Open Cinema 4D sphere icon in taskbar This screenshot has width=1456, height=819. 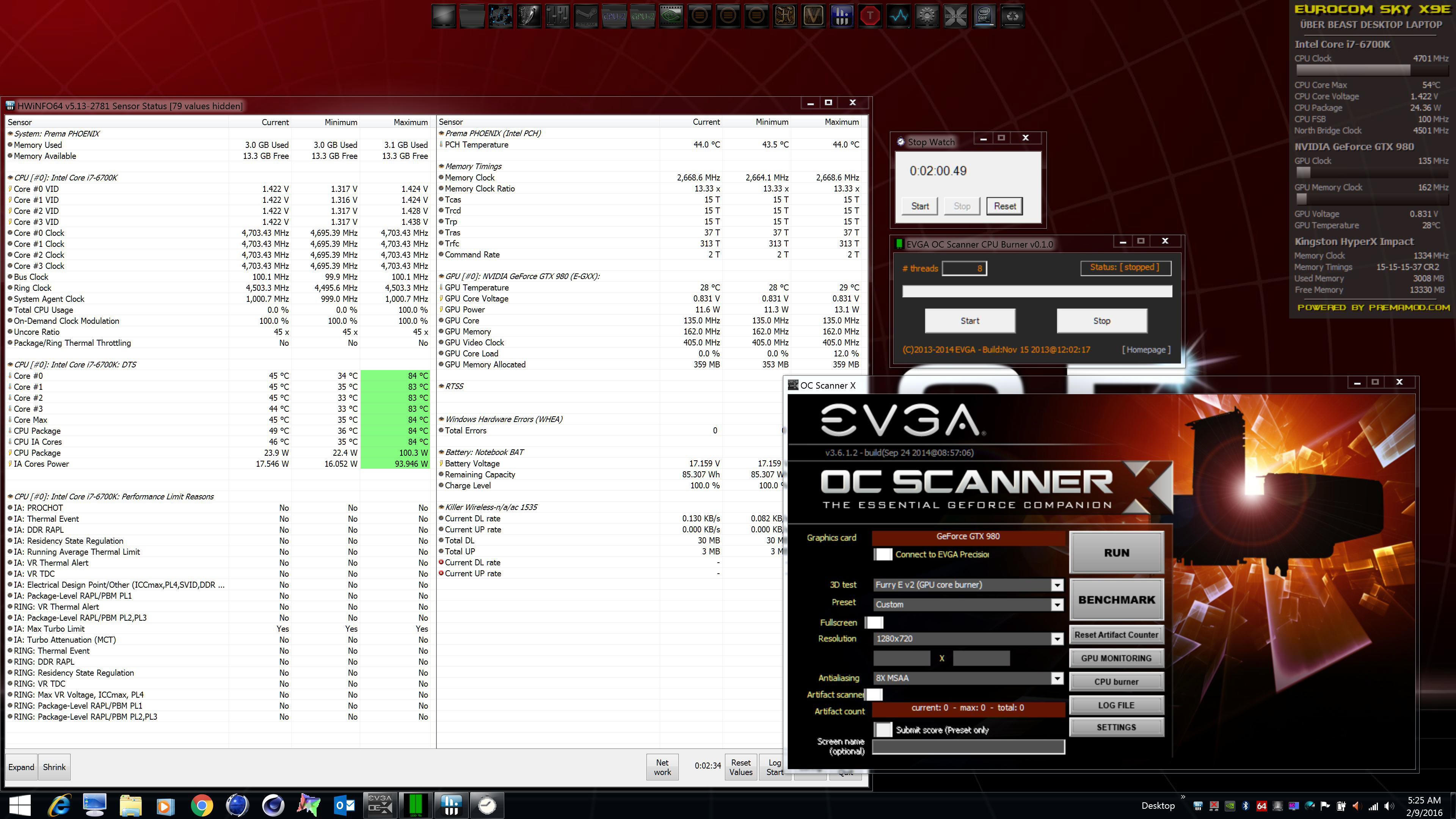[x=273, y=805]
